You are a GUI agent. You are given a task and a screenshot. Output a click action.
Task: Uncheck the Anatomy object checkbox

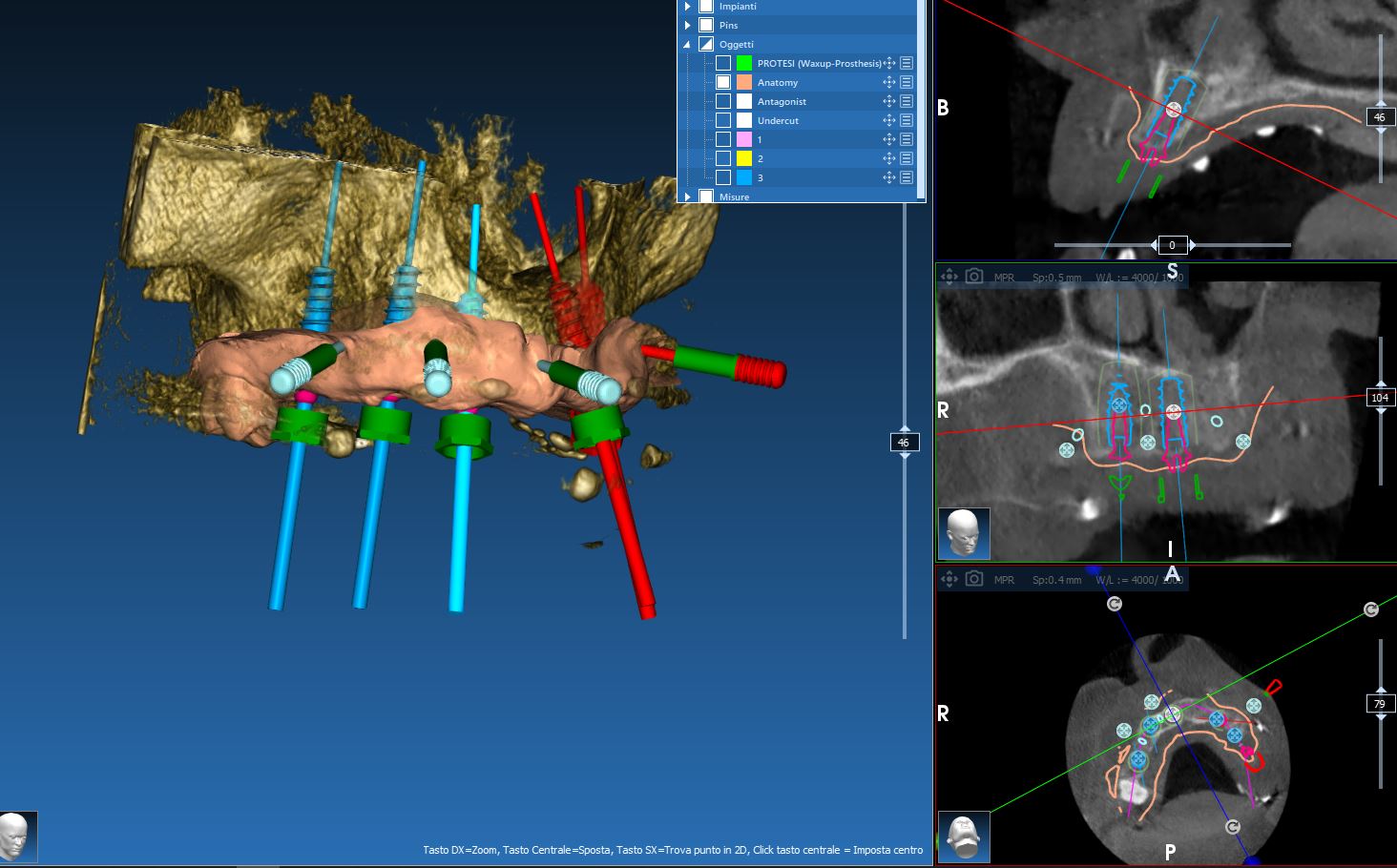[722, 82]
